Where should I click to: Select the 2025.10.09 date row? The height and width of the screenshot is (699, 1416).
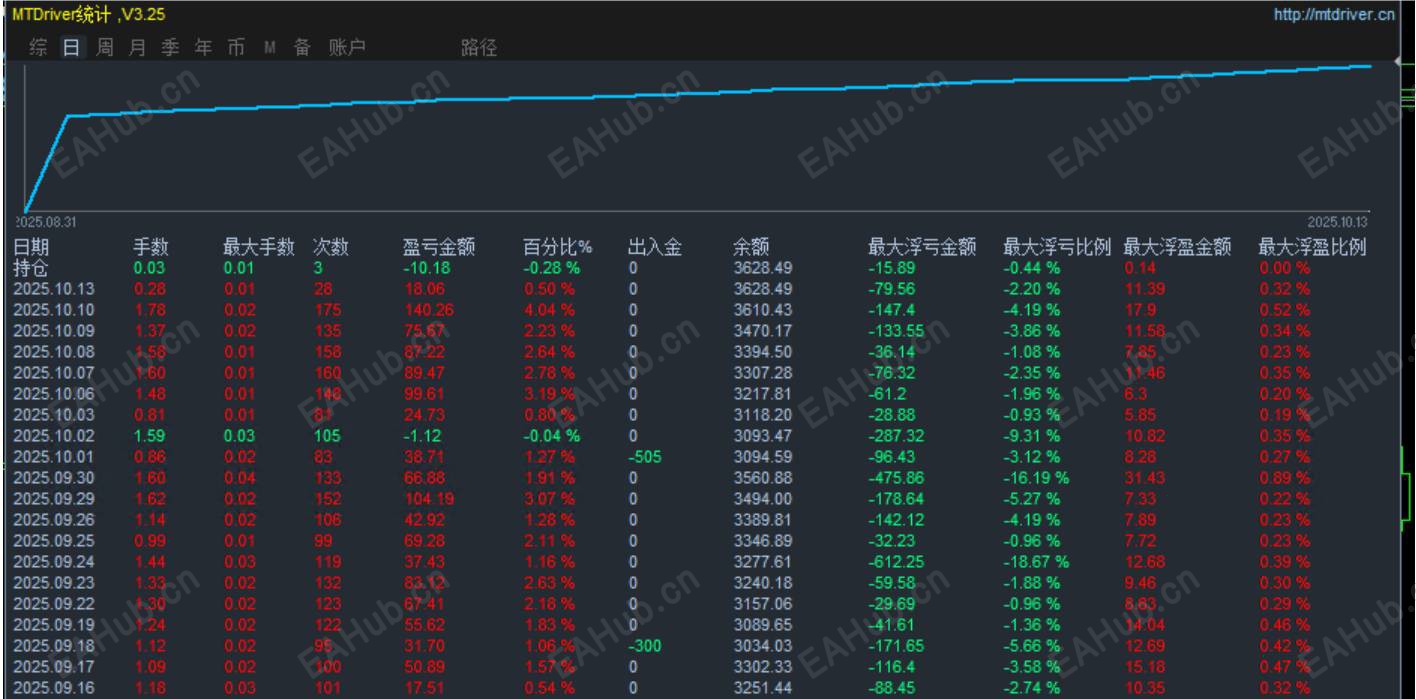tap(52, 331)
